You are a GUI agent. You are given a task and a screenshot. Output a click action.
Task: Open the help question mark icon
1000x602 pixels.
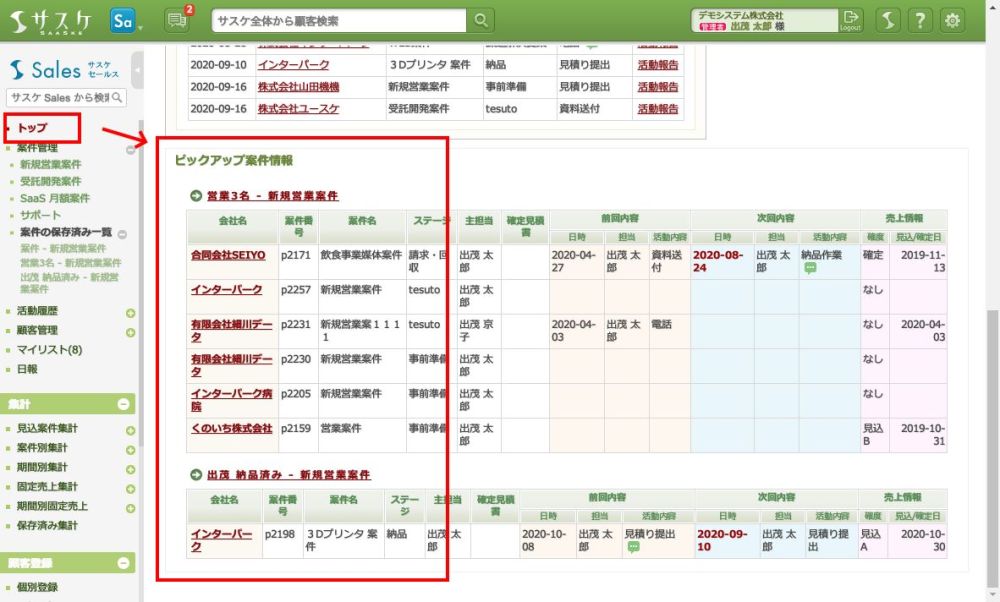coord(920,20)
